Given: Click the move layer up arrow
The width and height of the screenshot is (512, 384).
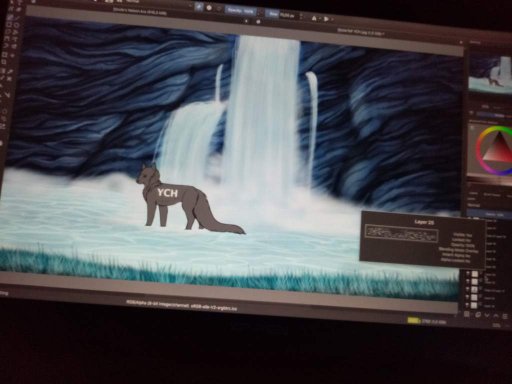Looking at the screenshot, I should pyautogui.click(x=496, y=316).
